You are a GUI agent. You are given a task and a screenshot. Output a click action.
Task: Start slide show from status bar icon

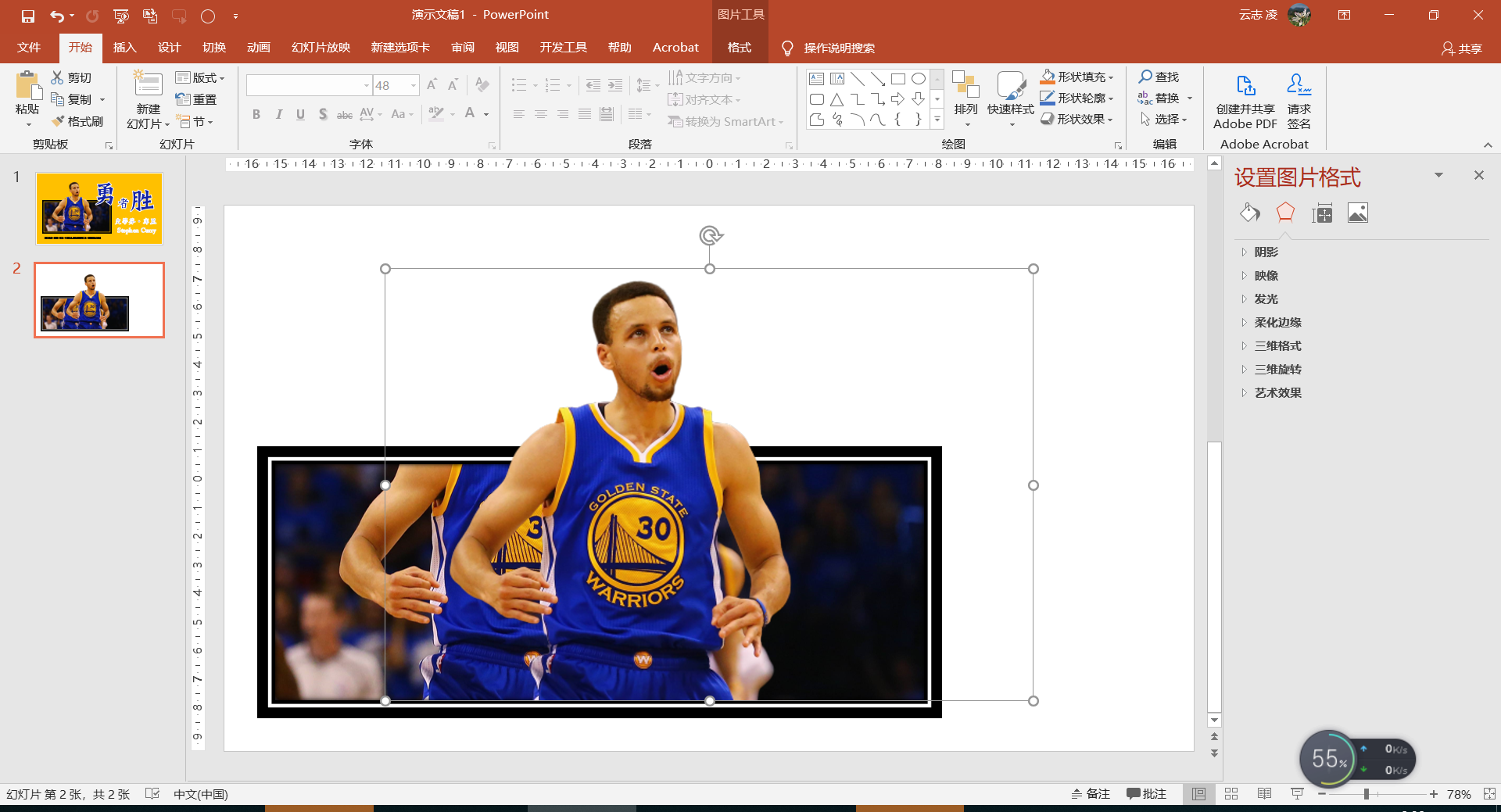tap(1297, 794)
